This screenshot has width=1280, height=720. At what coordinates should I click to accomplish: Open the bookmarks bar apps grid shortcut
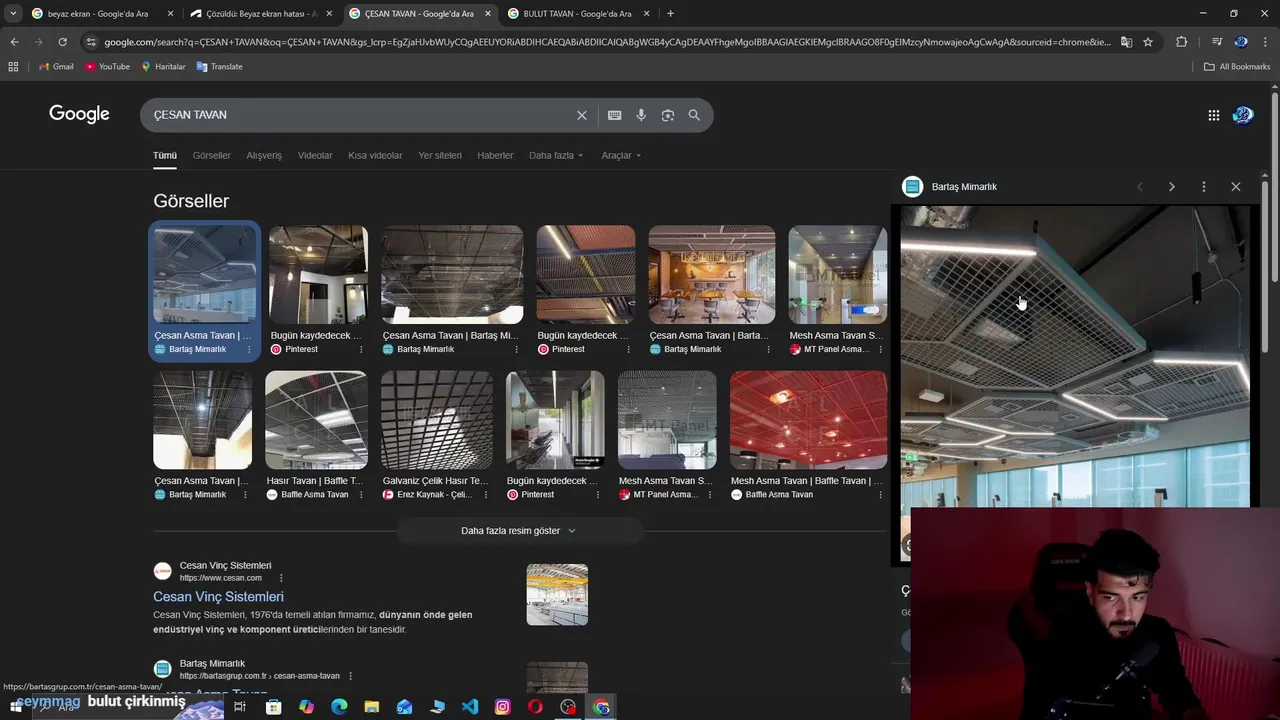point(13,67)
